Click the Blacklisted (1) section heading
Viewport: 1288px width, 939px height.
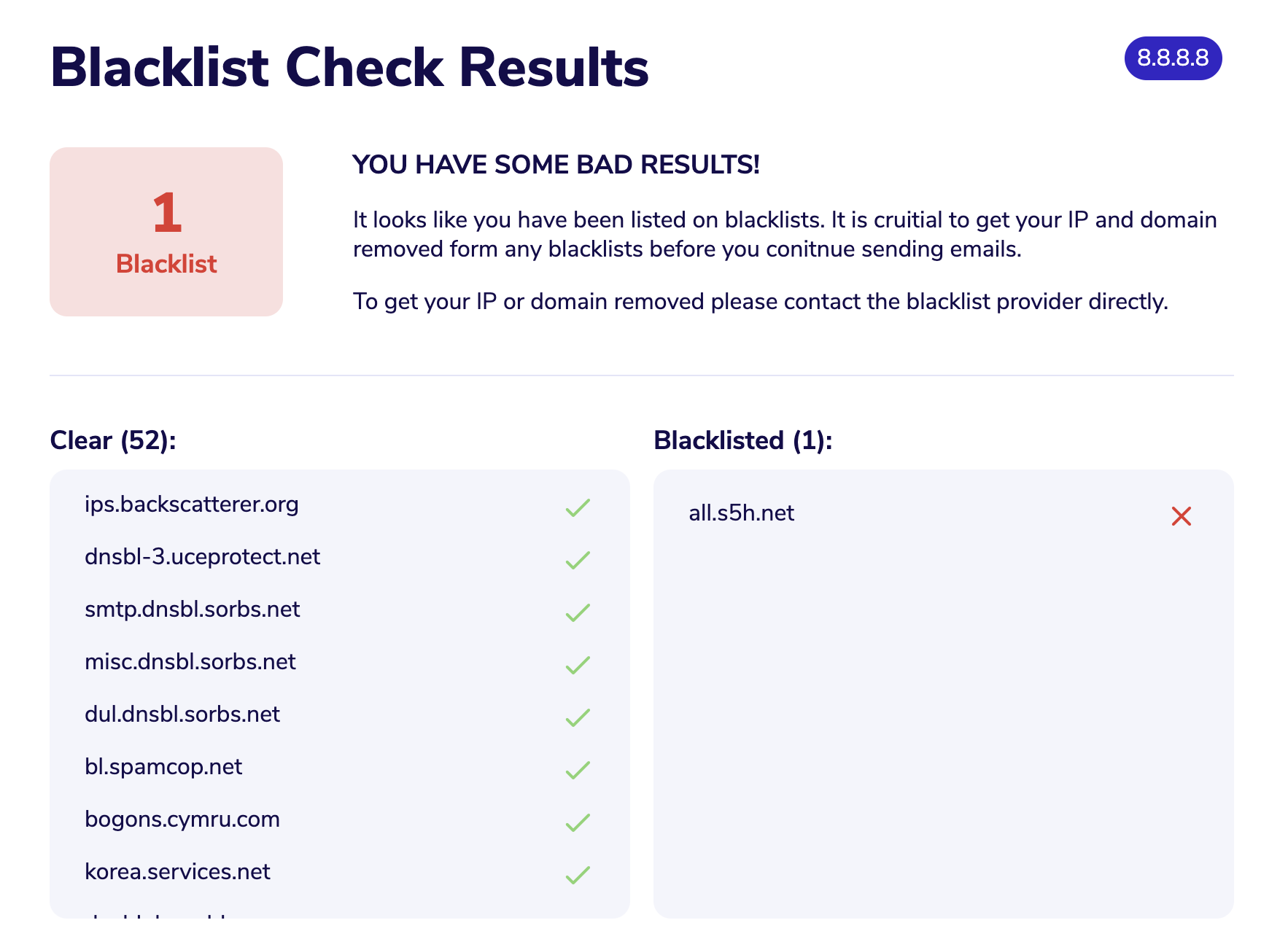pyautogui.click(x=743, y=440)
